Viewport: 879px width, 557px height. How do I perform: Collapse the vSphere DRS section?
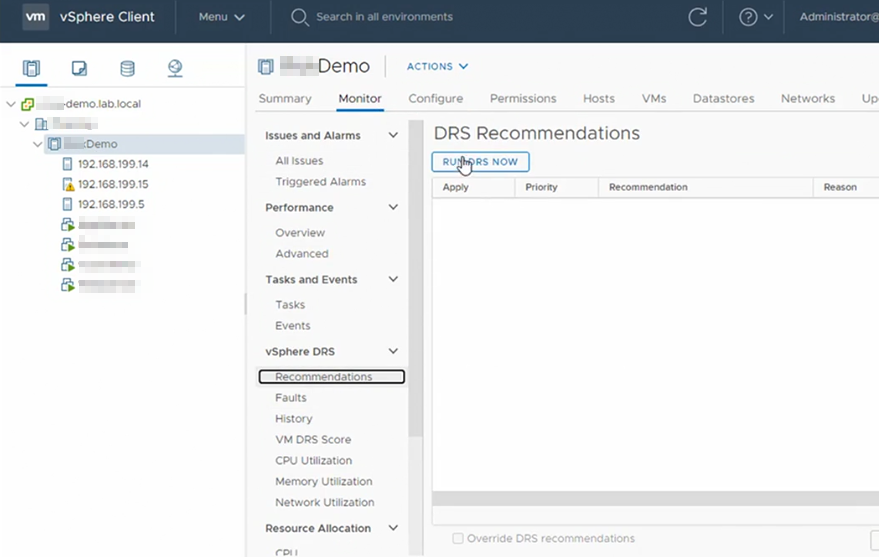coord(394,351)
